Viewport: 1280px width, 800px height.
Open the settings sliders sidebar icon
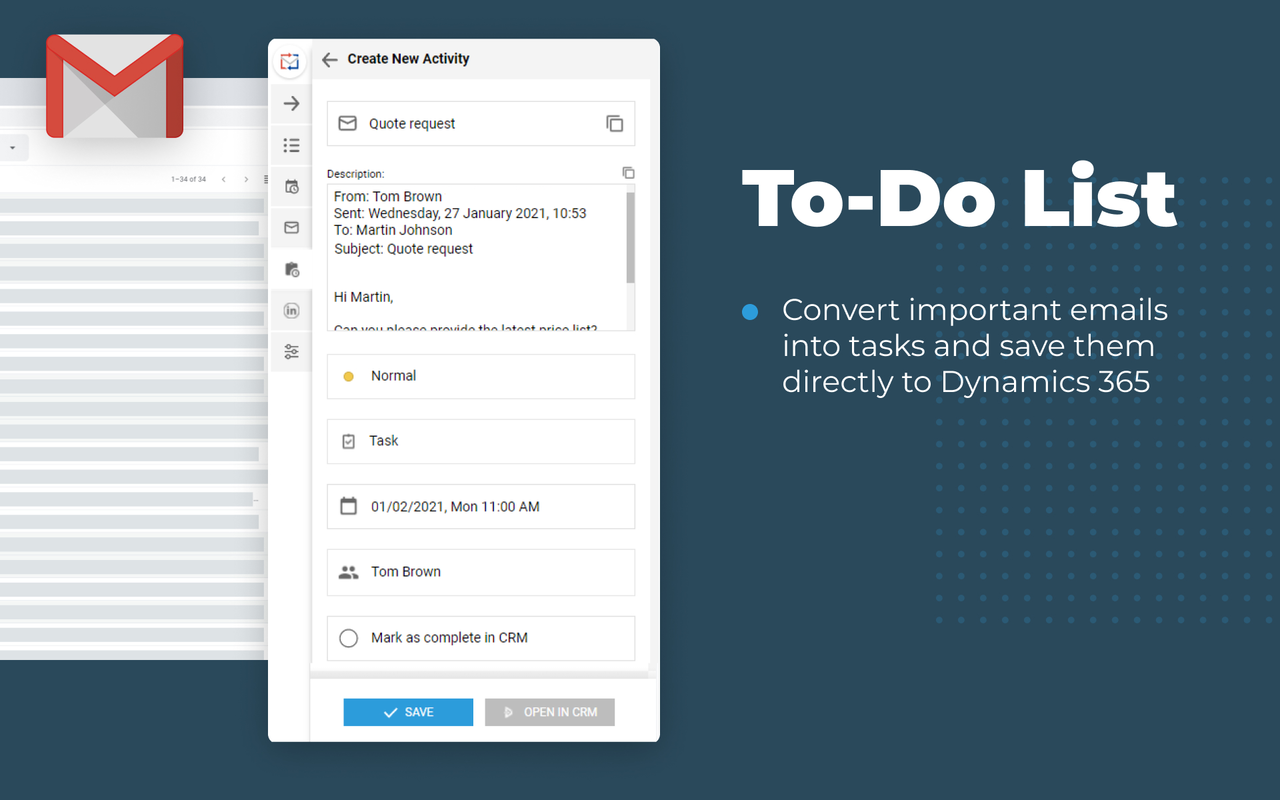(x=291, y=352)
